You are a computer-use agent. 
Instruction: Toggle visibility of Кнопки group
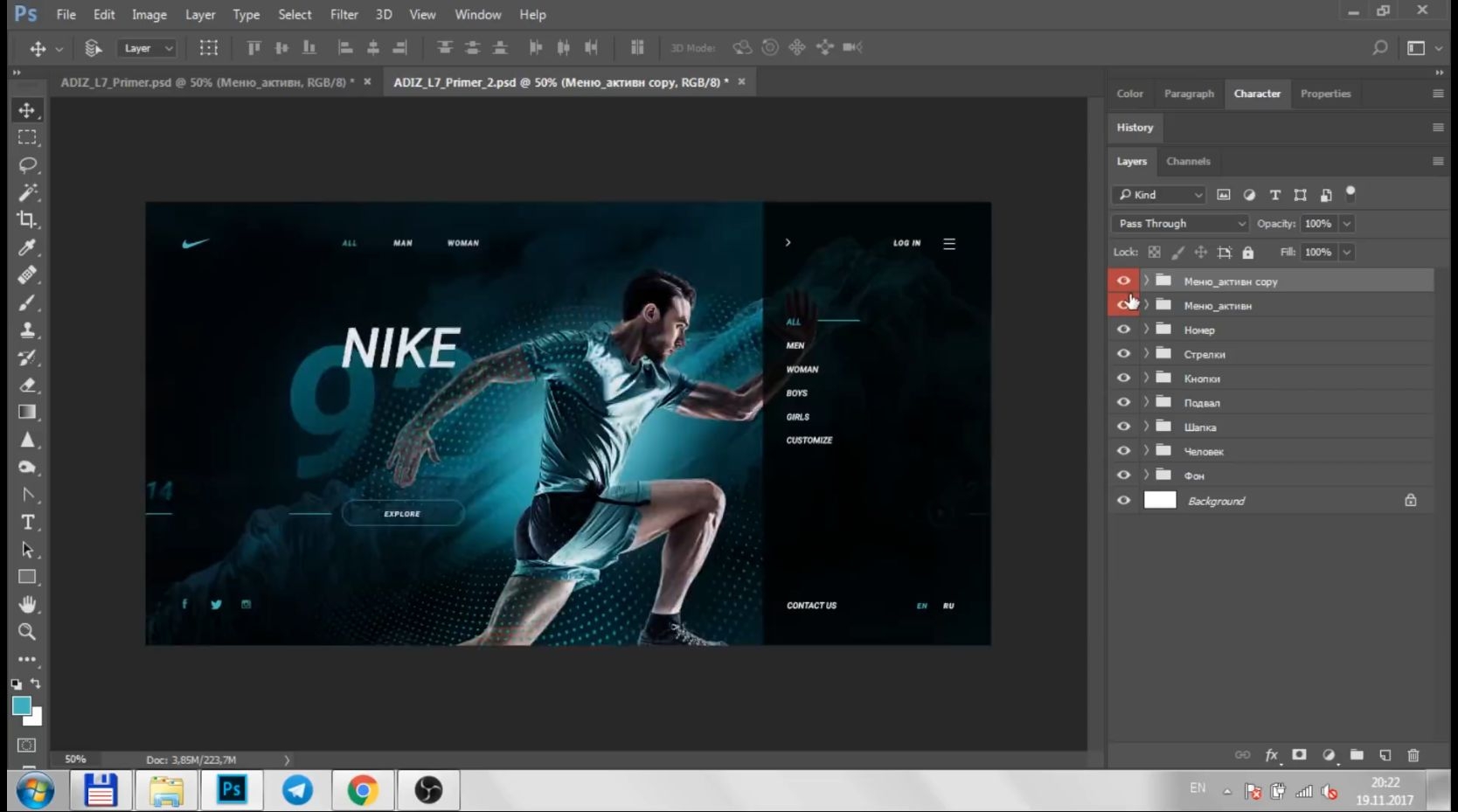point(1123,378)
